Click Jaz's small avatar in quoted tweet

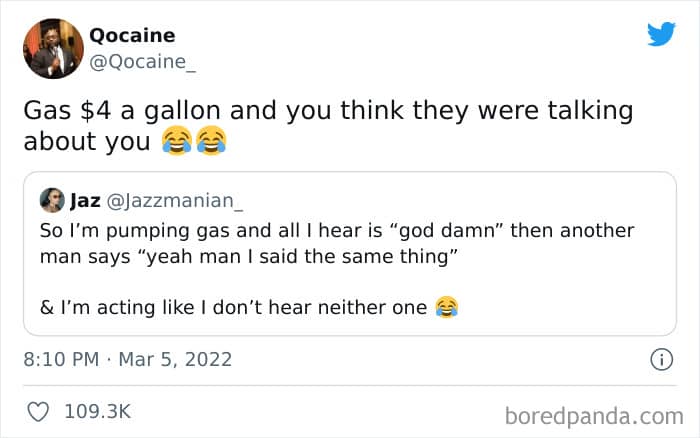[x=51, y=200]
